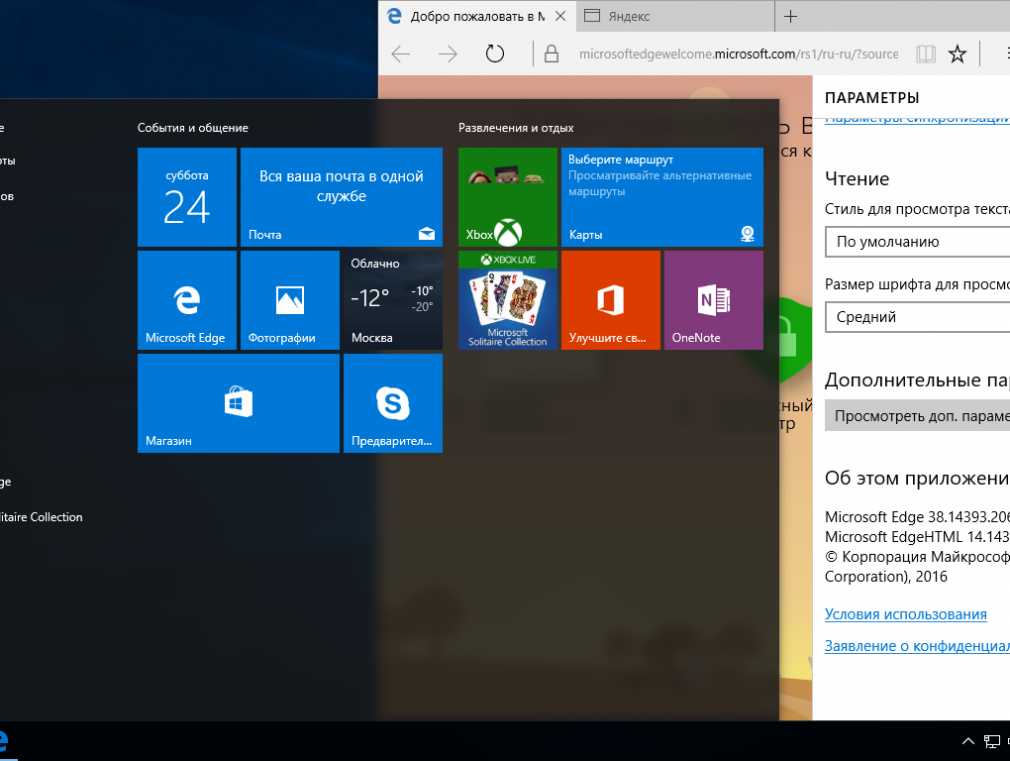Open Edge from the taskbar
The height and width of the screenshot is (761, 1010).
coord(3,742)
